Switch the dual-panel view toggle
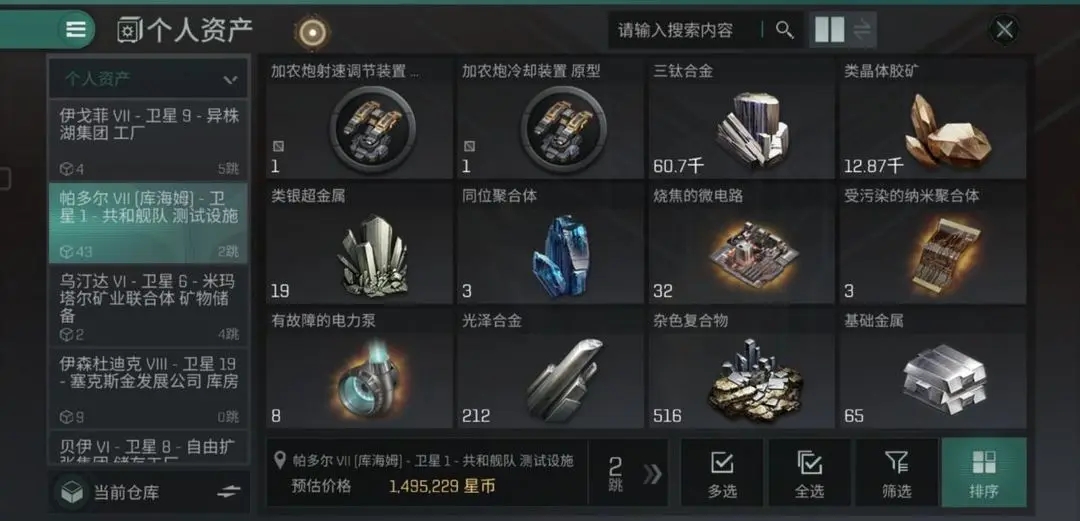The image size is (1080, 521). tap(842, 30)
